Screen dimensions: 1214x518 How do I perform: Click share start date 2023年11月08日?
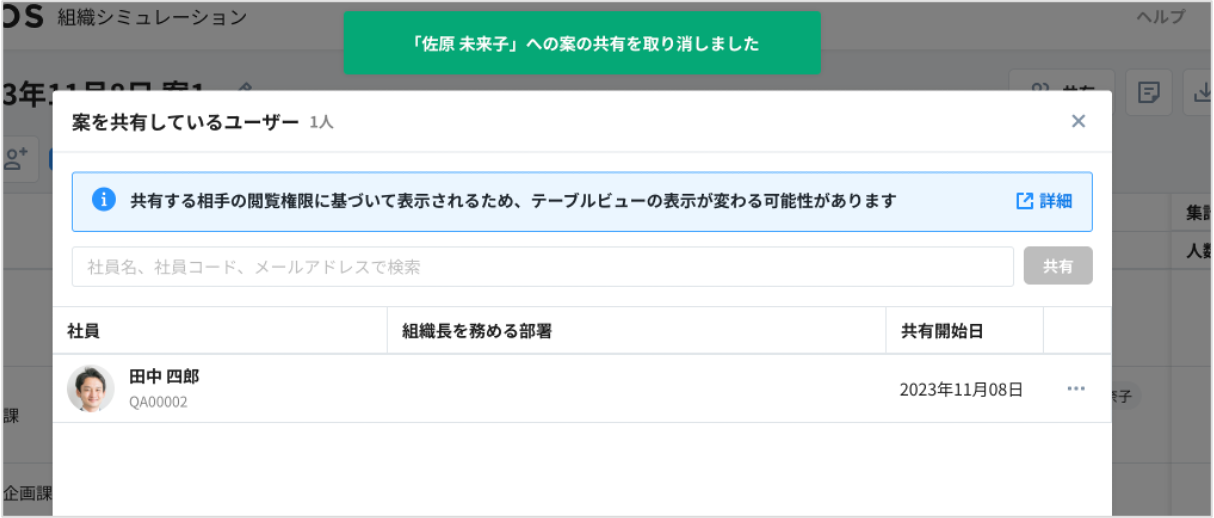pos(961,390)
